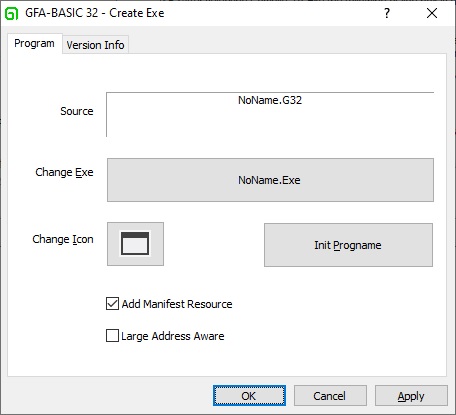Viewport: 456px width, 415px height.
Task: Click the question mark help button
Action: [387, 13]
